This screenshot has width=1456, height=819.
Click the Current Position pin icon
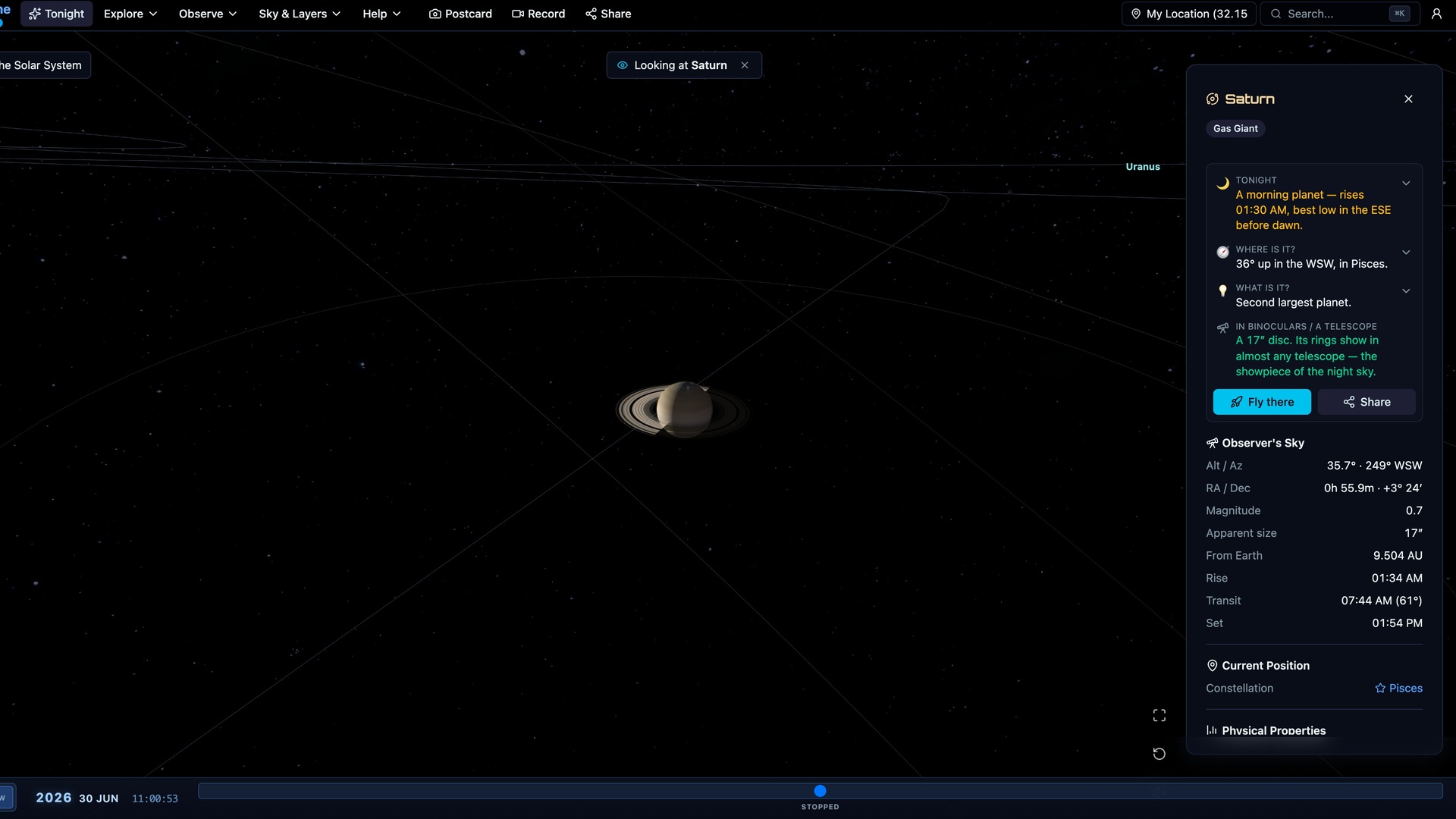point(1212,665)
